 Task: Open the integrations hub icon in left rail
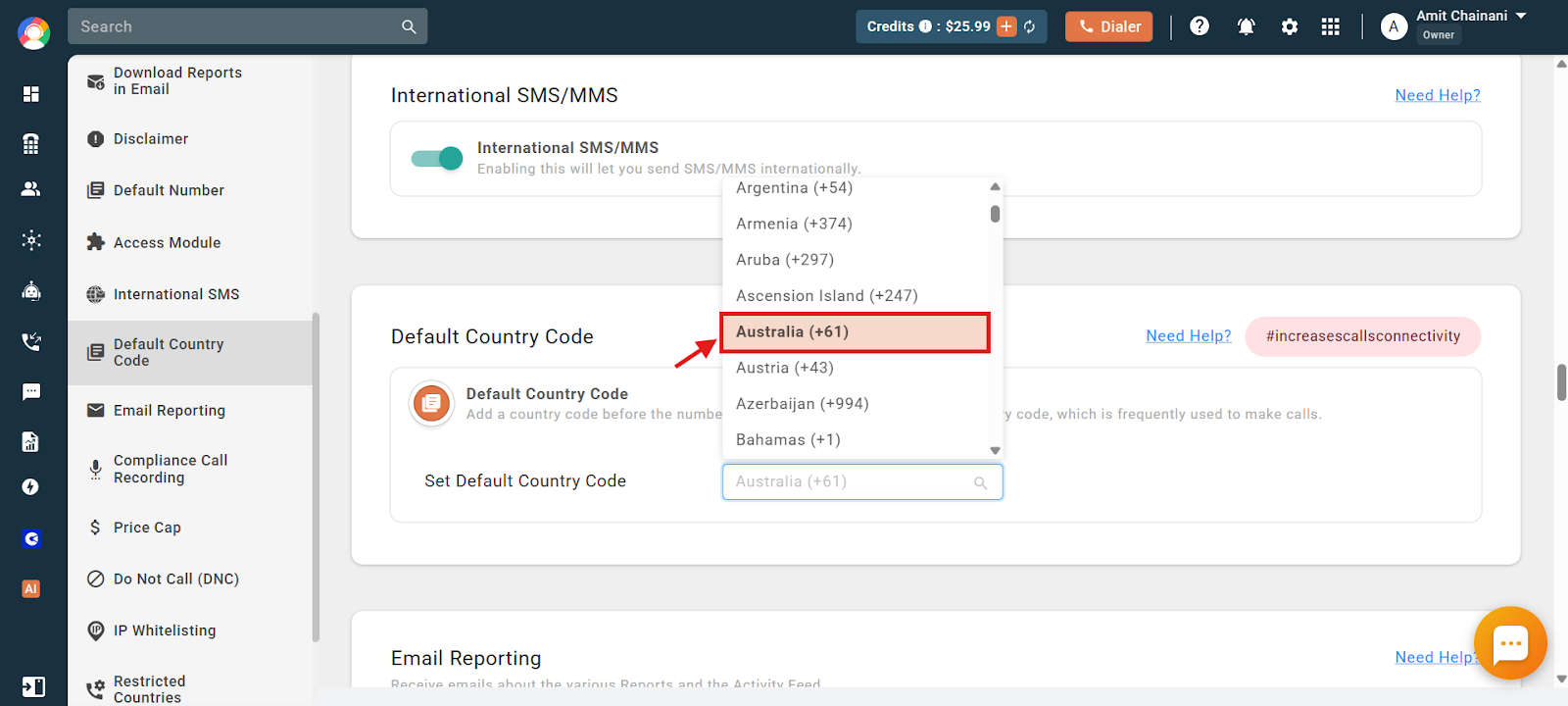[x=31, y=240]
